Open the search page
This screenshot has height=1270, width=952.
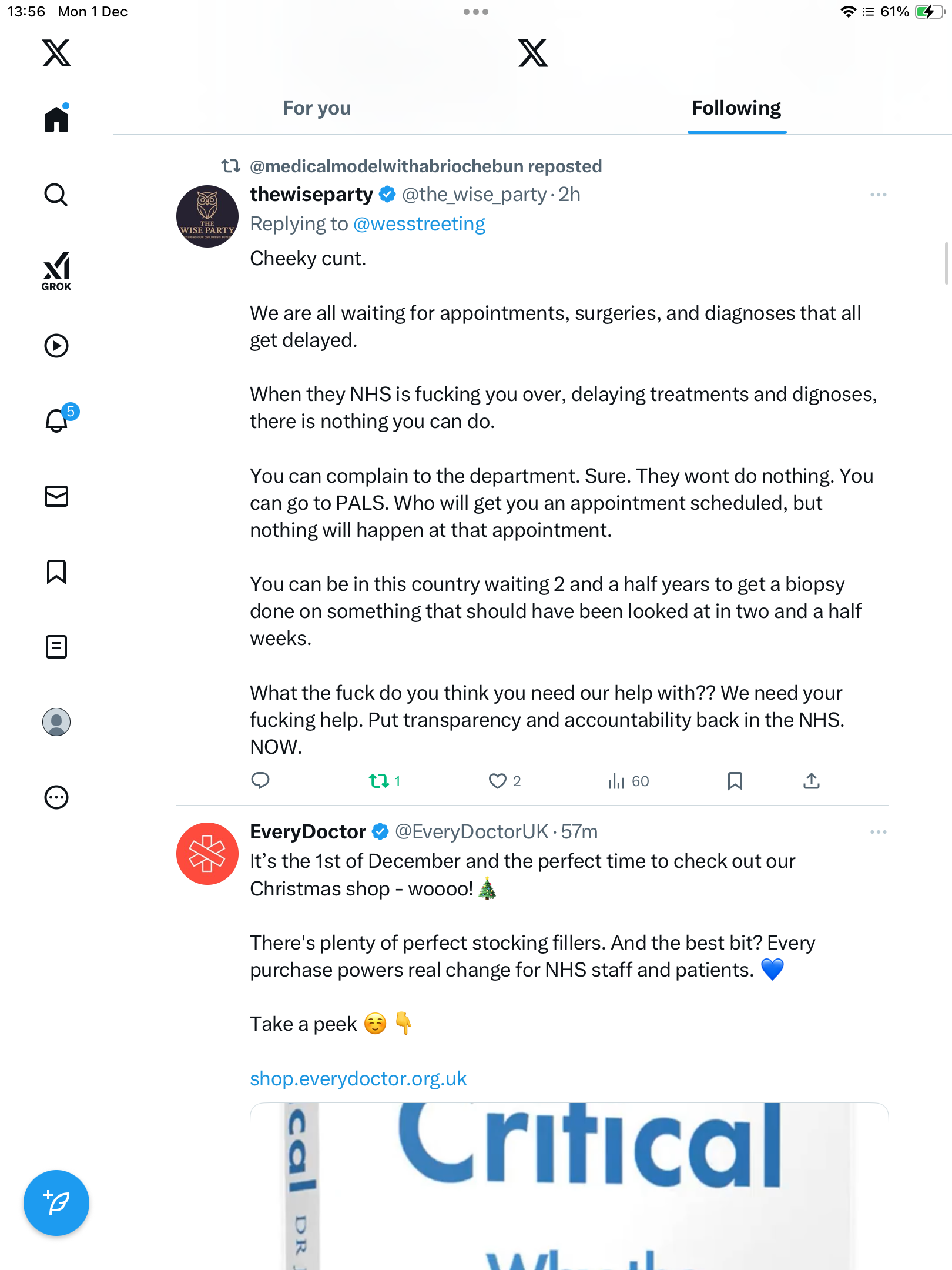click(x=56, y=195)
